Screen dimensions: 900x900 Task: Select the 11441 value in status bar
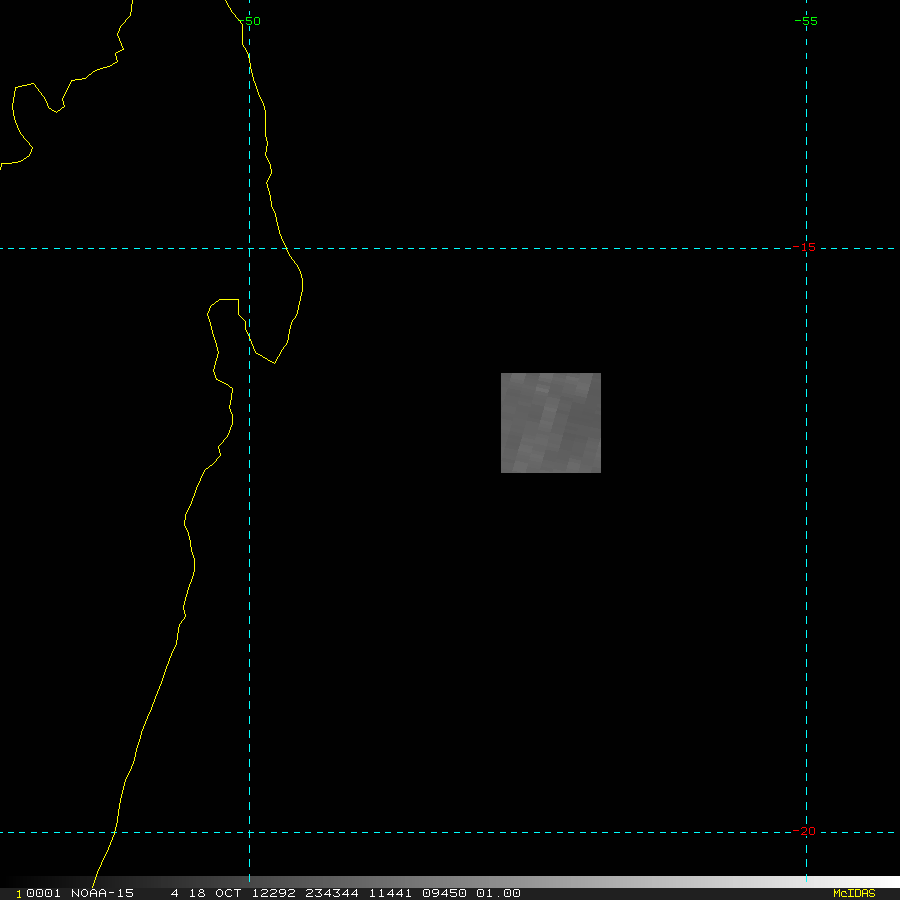[389, 893]
